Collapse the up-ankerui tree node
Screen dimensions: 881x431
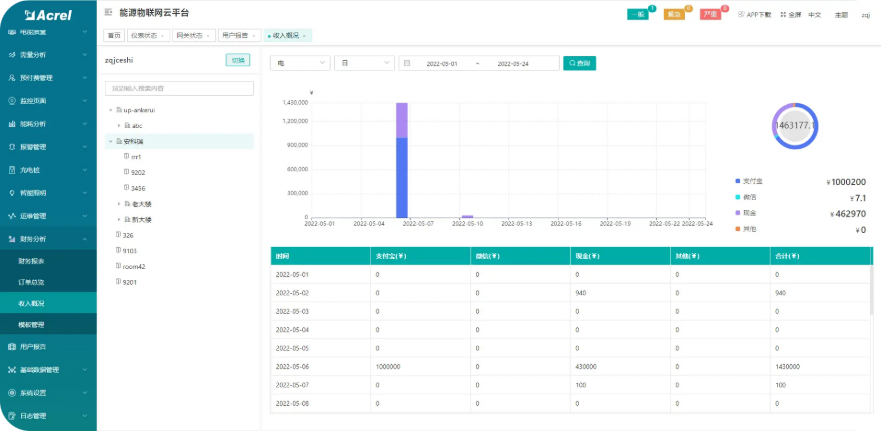click(x=111, y=110)
